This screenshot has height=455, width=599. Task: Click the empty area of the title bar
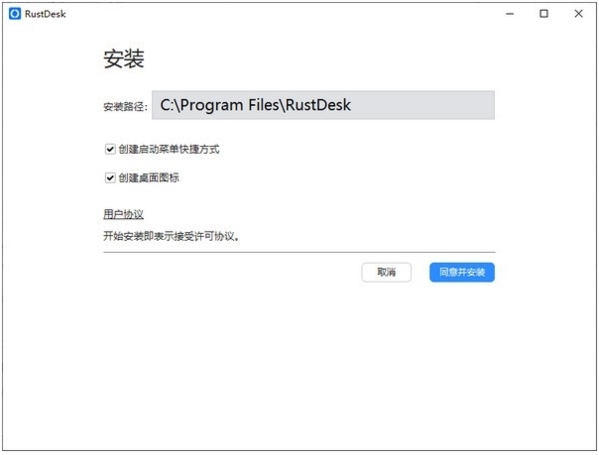(x=283, y=14)
